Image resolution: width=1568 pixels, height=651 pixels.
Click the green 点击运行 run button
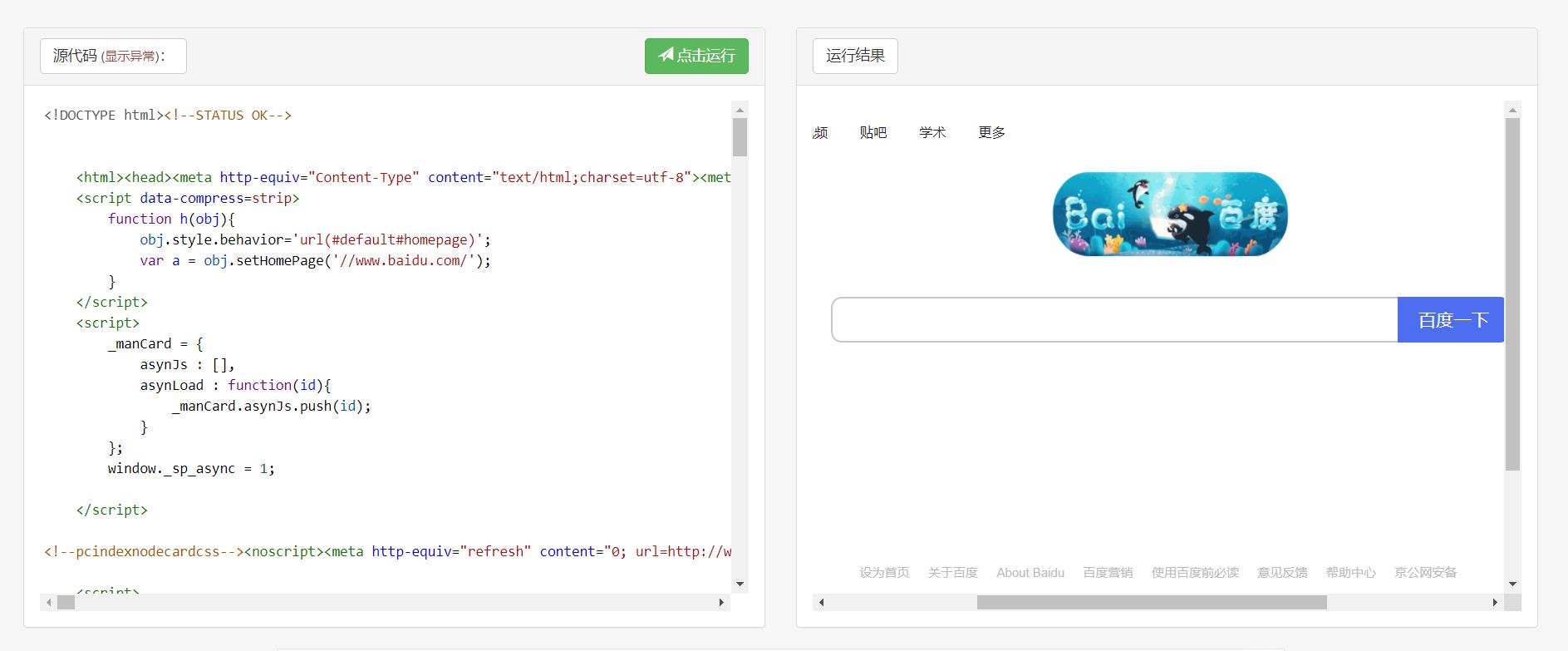696,56
